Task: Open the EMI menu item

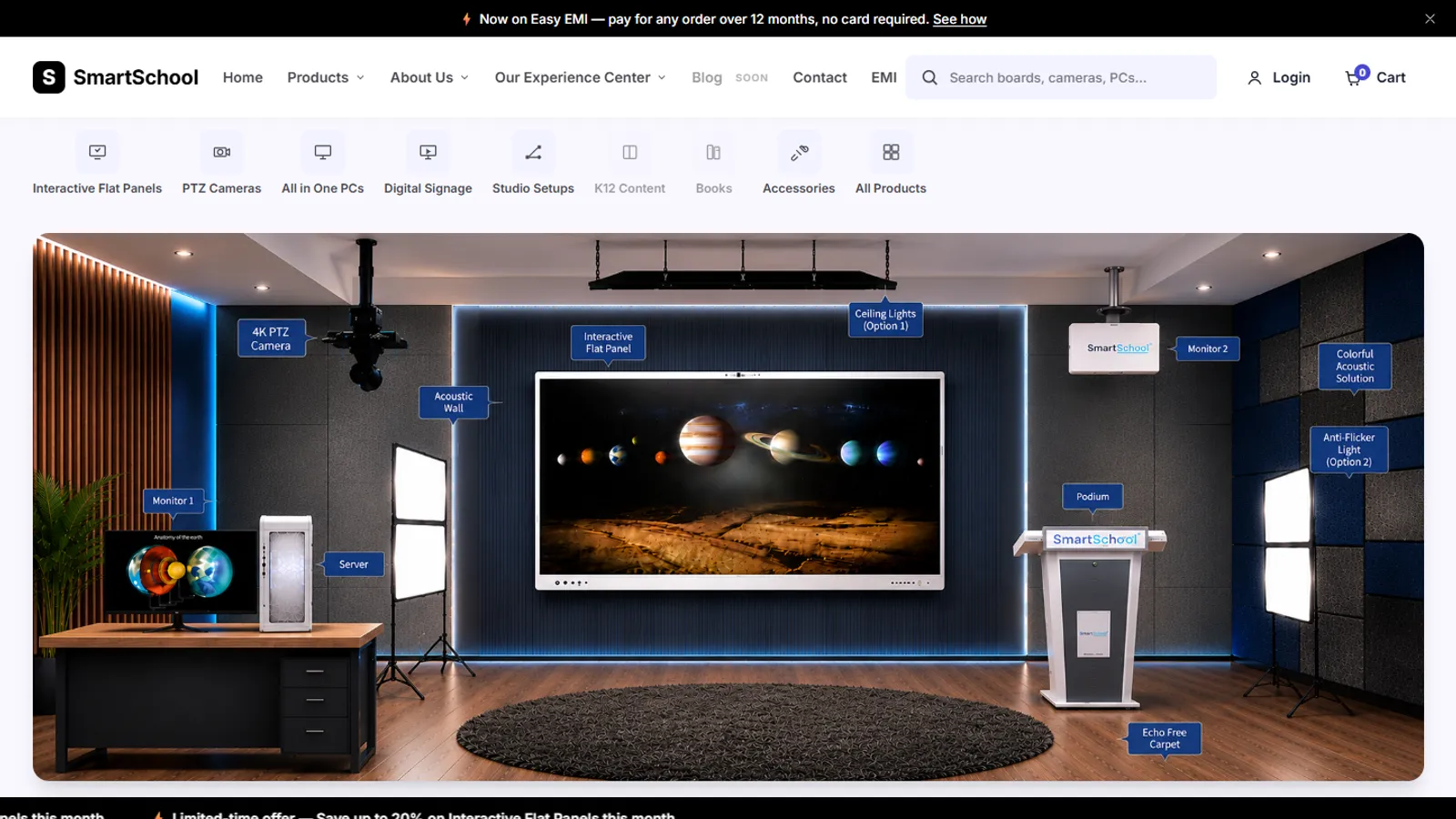Action: tap(884, 77)
